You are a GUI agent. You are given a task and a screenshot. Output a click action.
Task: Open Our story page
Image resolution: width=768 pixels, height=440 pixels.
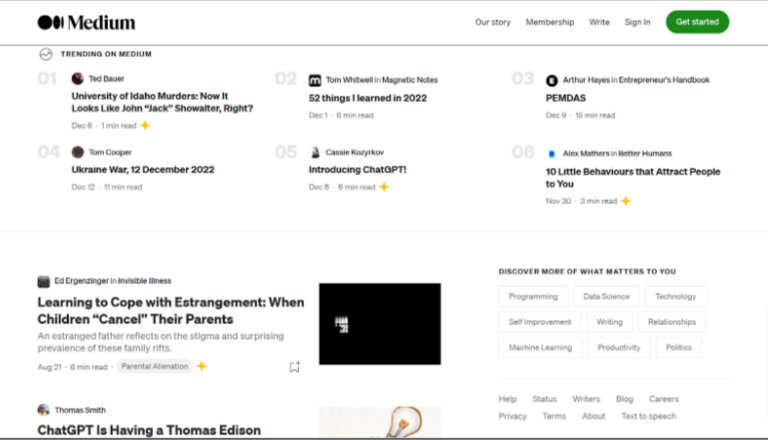click(493, 22)
